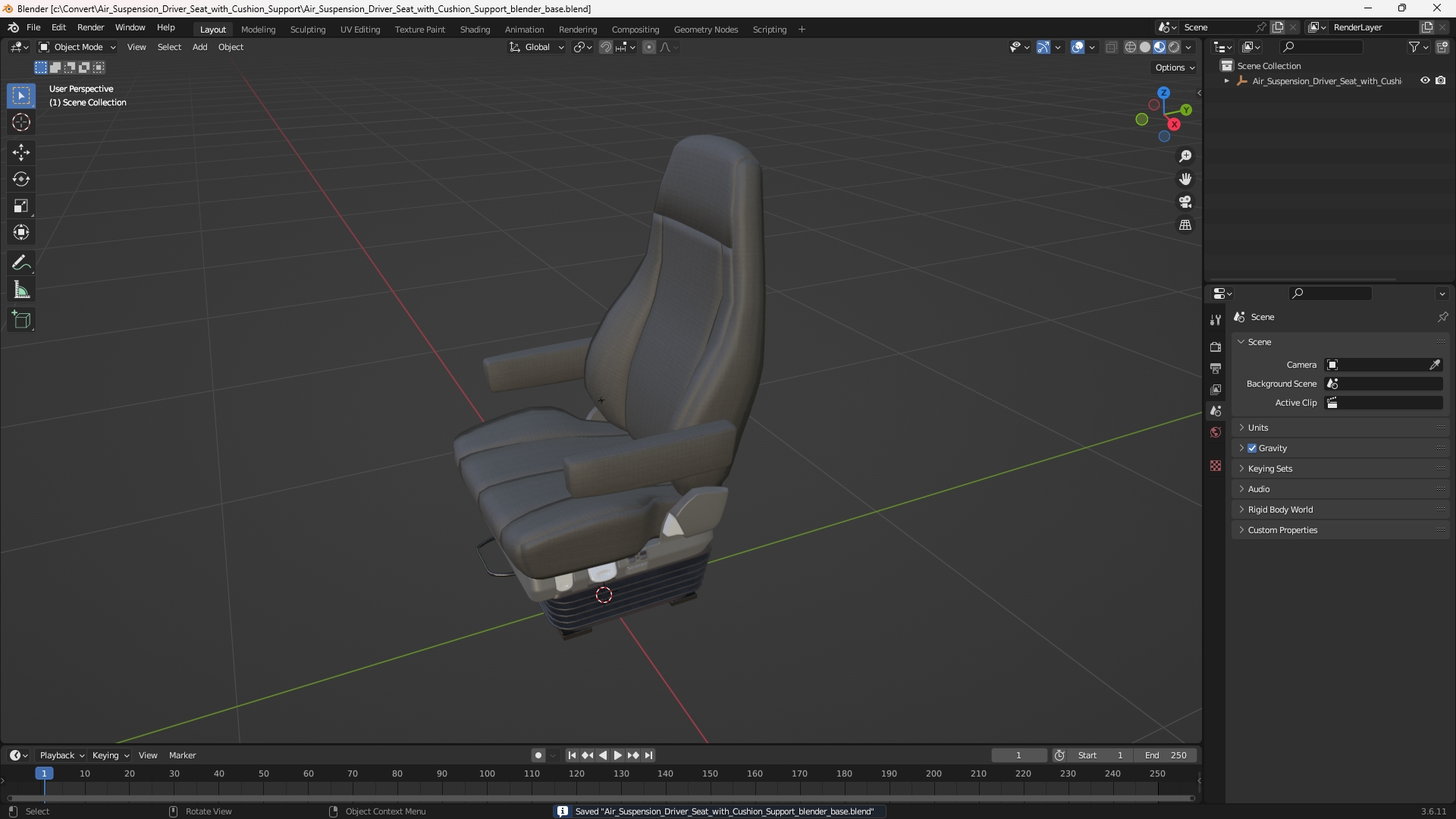Open the Global orientation dropdown
The width and height of the screenshot is (1456, 819).
(x=536, y=47)
